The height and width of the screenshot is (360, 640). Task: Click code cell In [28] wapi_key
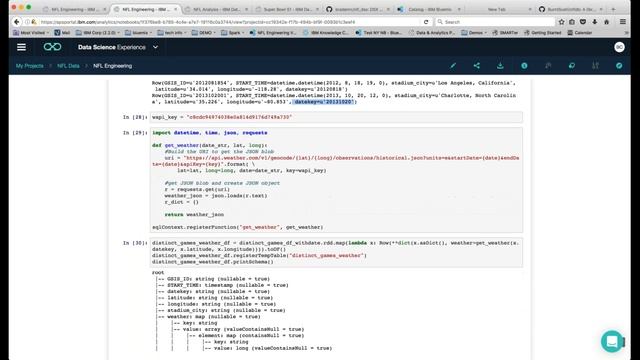[x=336, y=117]
